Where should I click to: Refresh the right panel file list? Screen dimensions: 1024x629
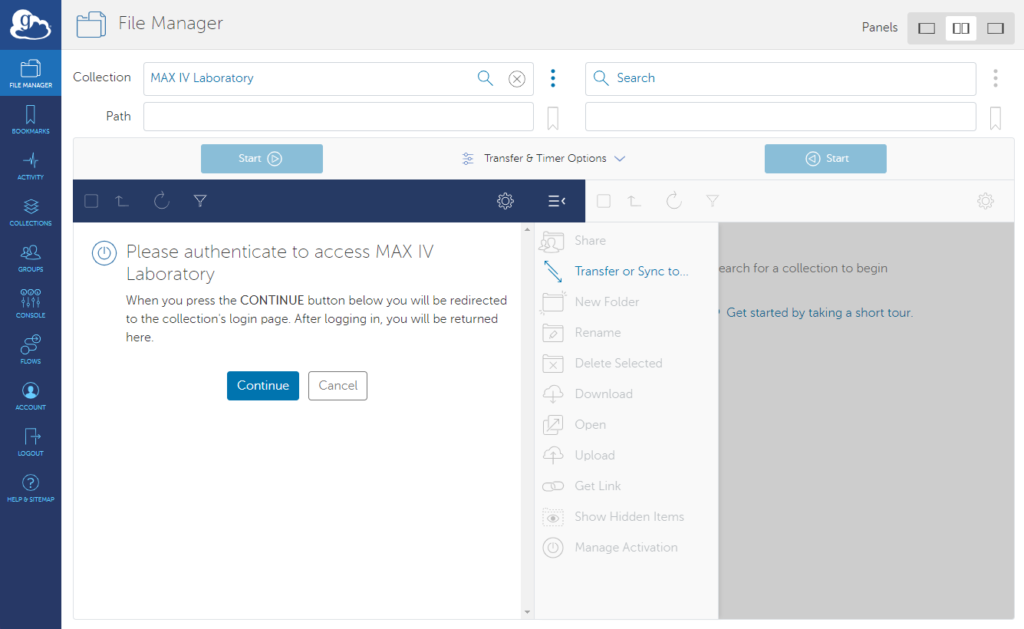pyautogui.click(x=674, y=201)
